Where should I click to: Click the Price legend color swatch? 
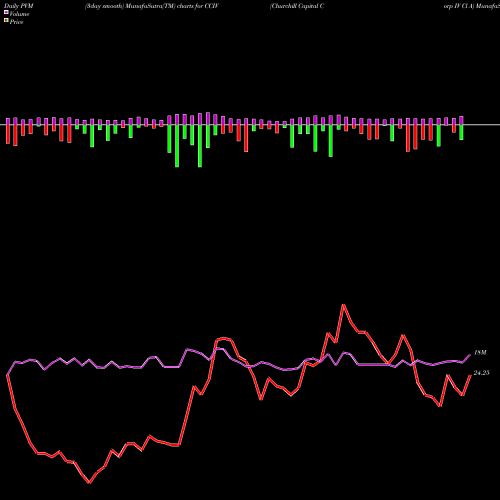tap(6, 21)
